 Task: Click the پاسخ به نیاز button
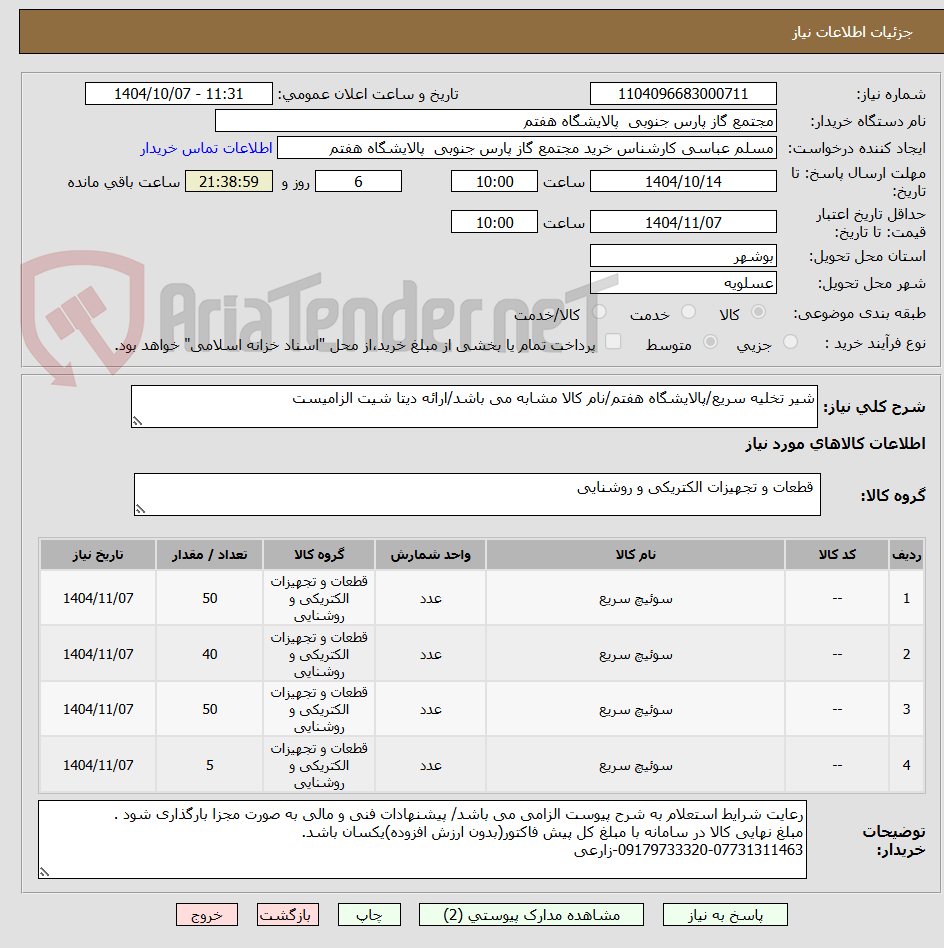point(724,915)
